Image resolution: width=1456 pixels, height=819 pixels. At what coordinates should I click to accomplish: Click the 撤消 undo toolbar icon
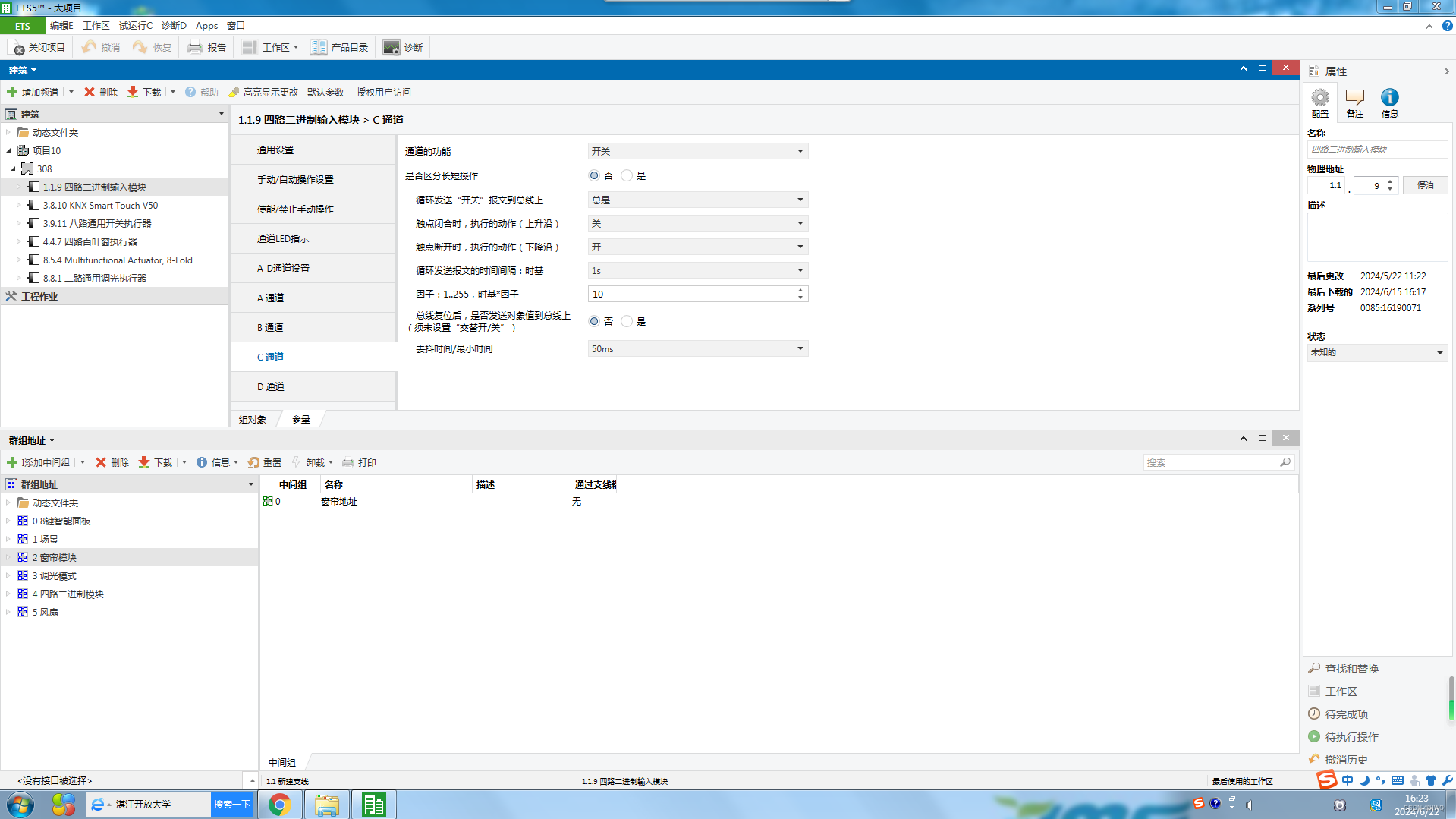coord(90,47)
